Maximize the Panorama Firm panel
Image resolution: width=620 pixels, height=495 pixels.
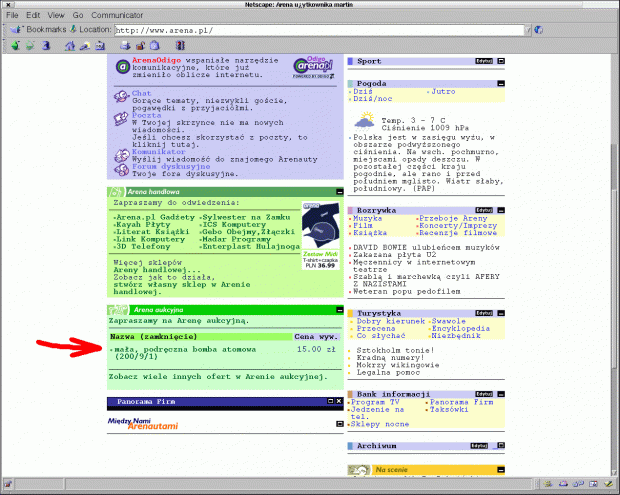point(331,401)
